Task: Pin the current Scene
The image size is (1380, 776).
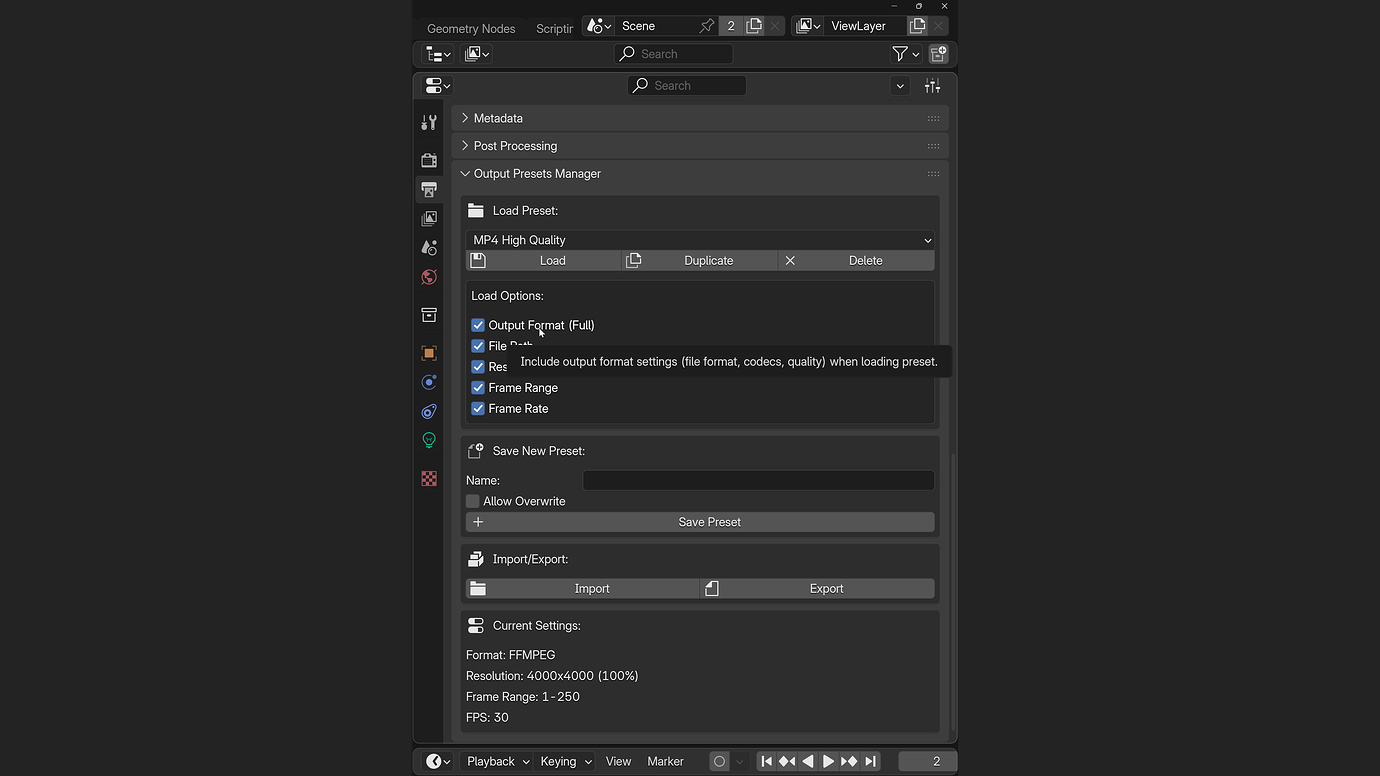Action: [x=707, y=26]
